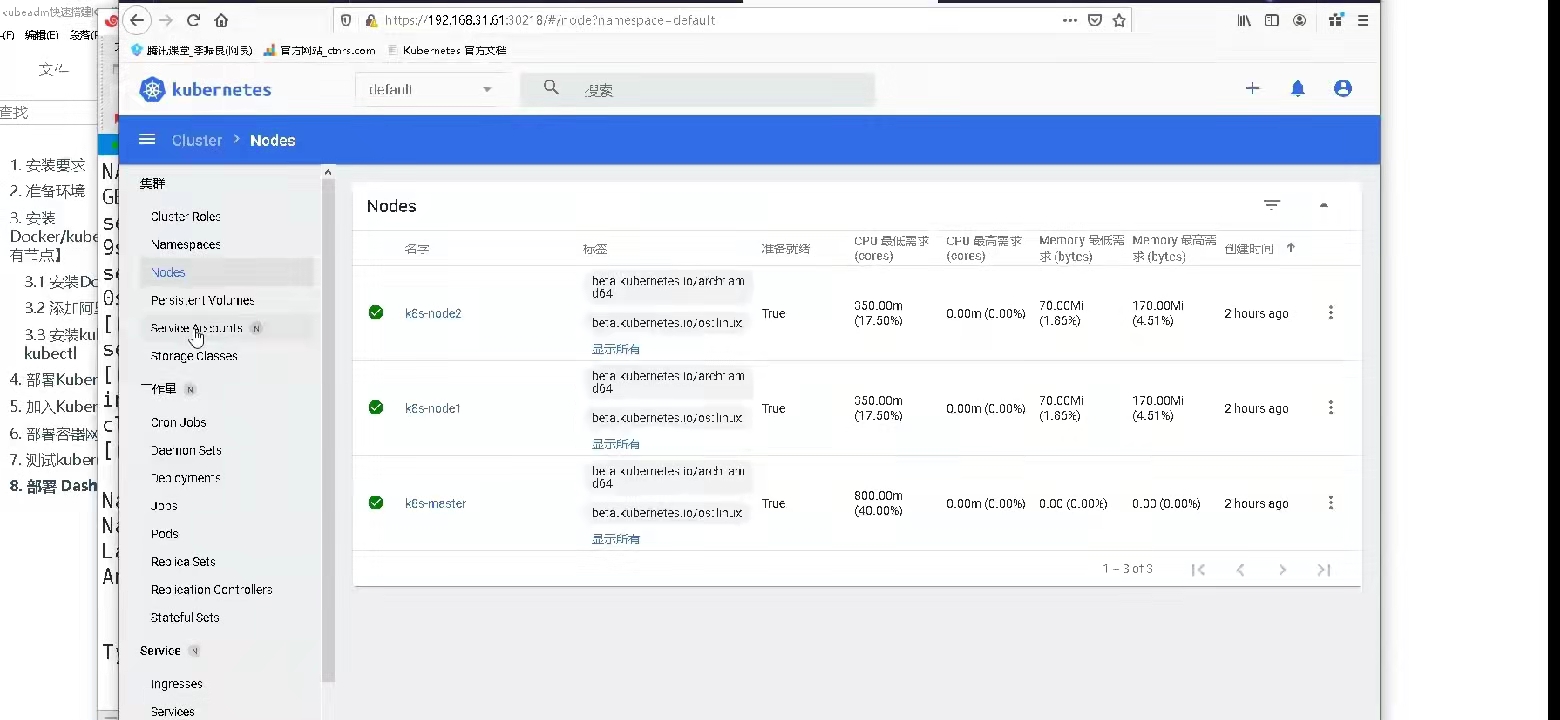
Task: Go to the next page of nodes
Action: [1282, 569]
